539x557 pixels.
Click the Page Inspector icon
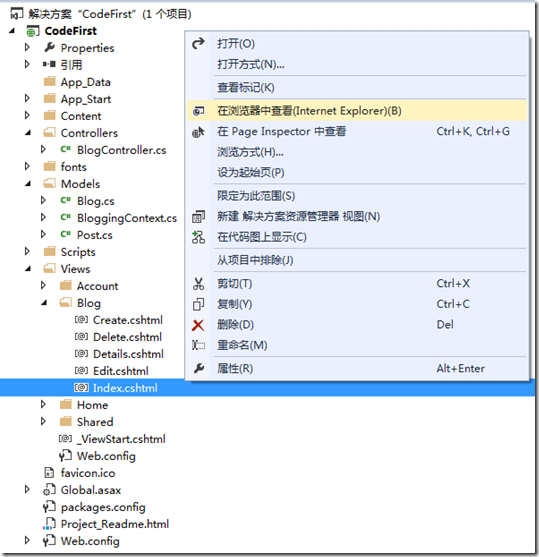198,132
